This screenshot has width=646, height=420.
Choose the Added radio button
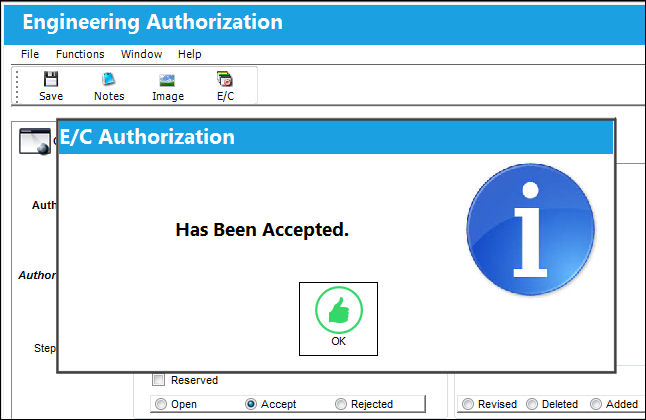click(x=596, y=404)
